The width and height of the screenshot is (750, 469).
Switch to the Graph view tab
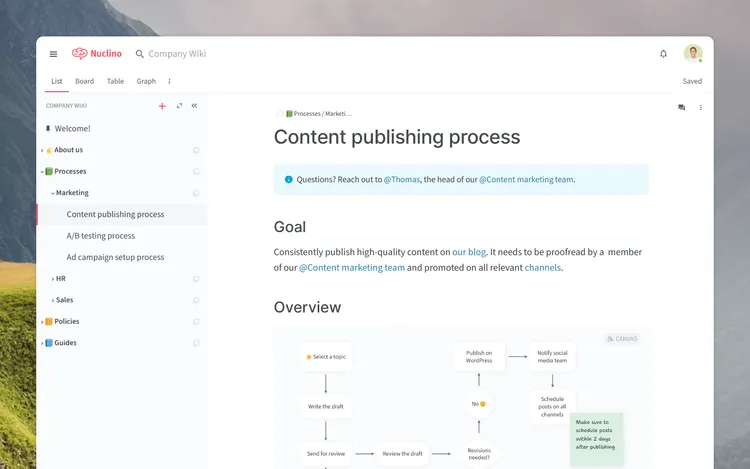[146, 81]
